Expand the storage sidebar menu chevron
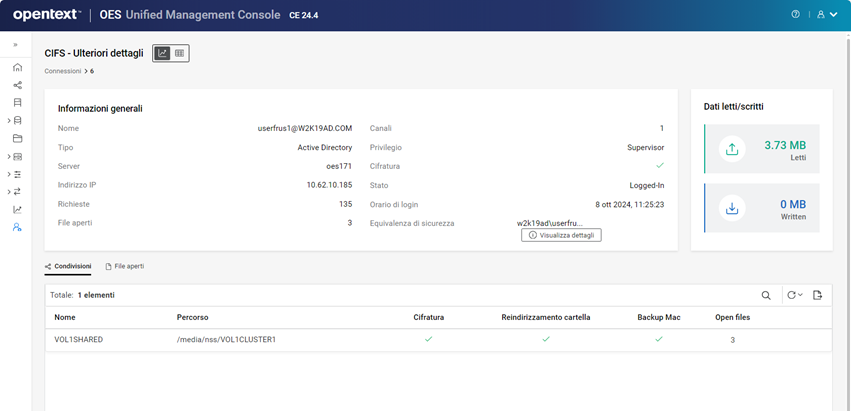This screenshot has width=851, height=411. [x=9, y=121]
